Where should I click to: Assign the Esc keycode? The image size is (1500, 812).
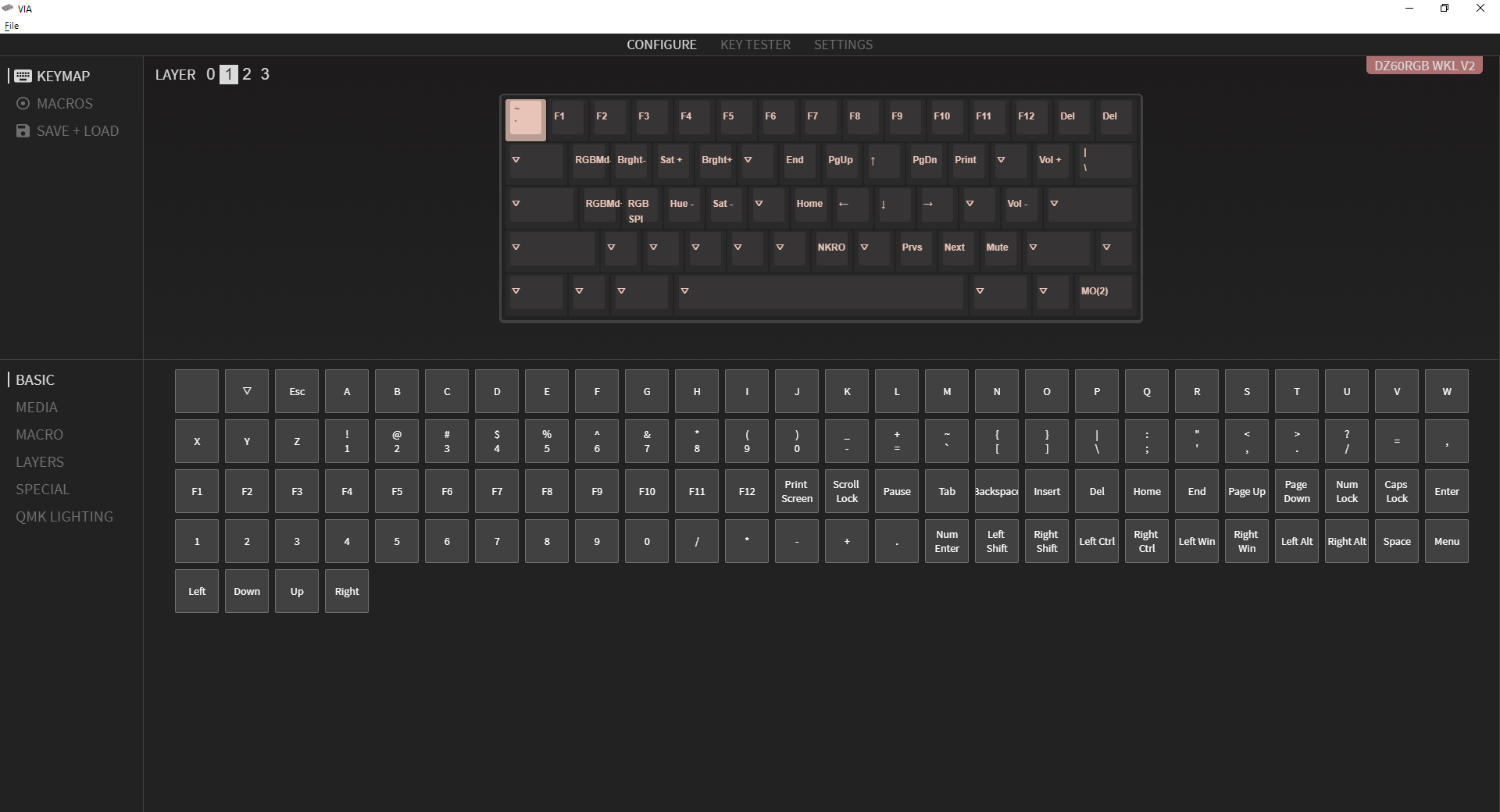click(297, 391)
